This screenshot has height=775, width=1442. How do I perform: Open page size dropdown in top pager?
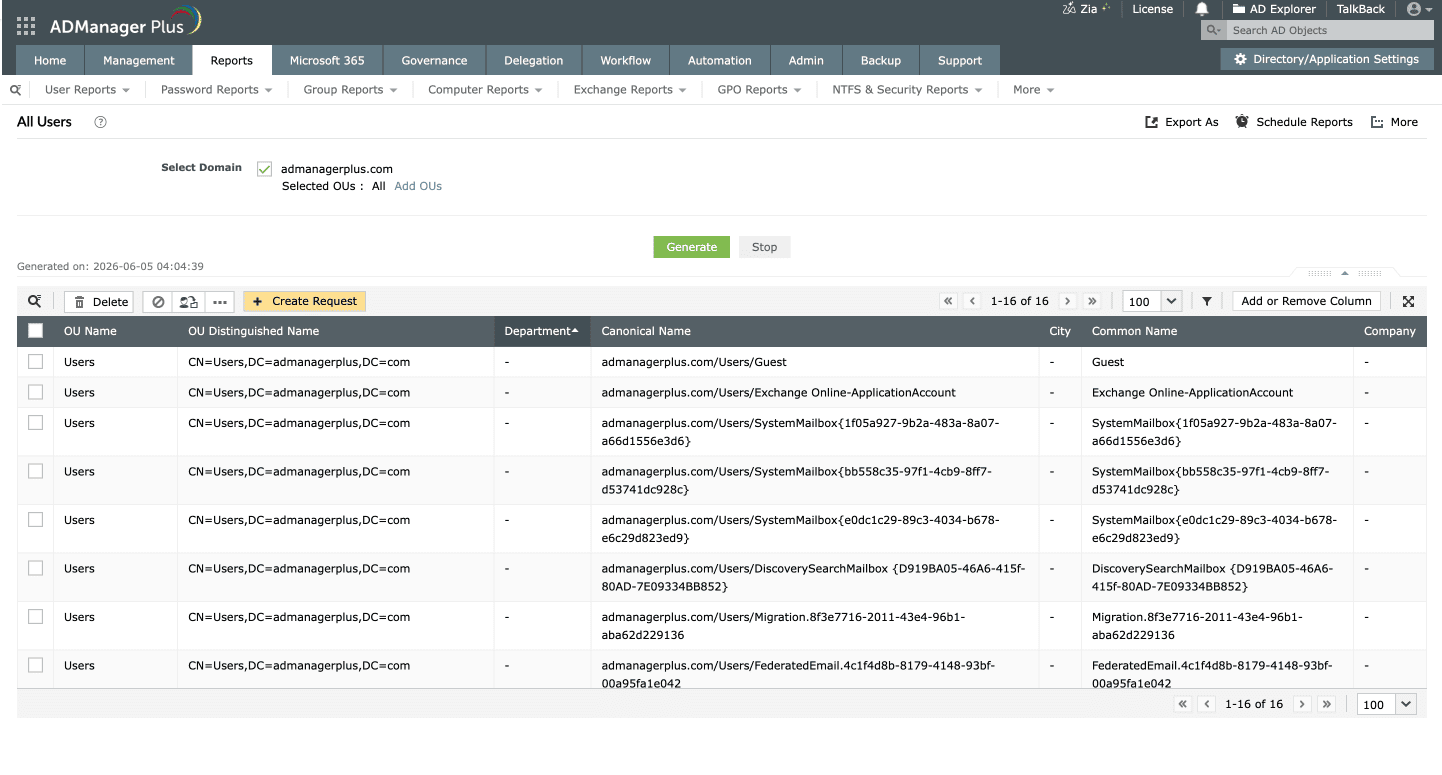[1172, 301]
